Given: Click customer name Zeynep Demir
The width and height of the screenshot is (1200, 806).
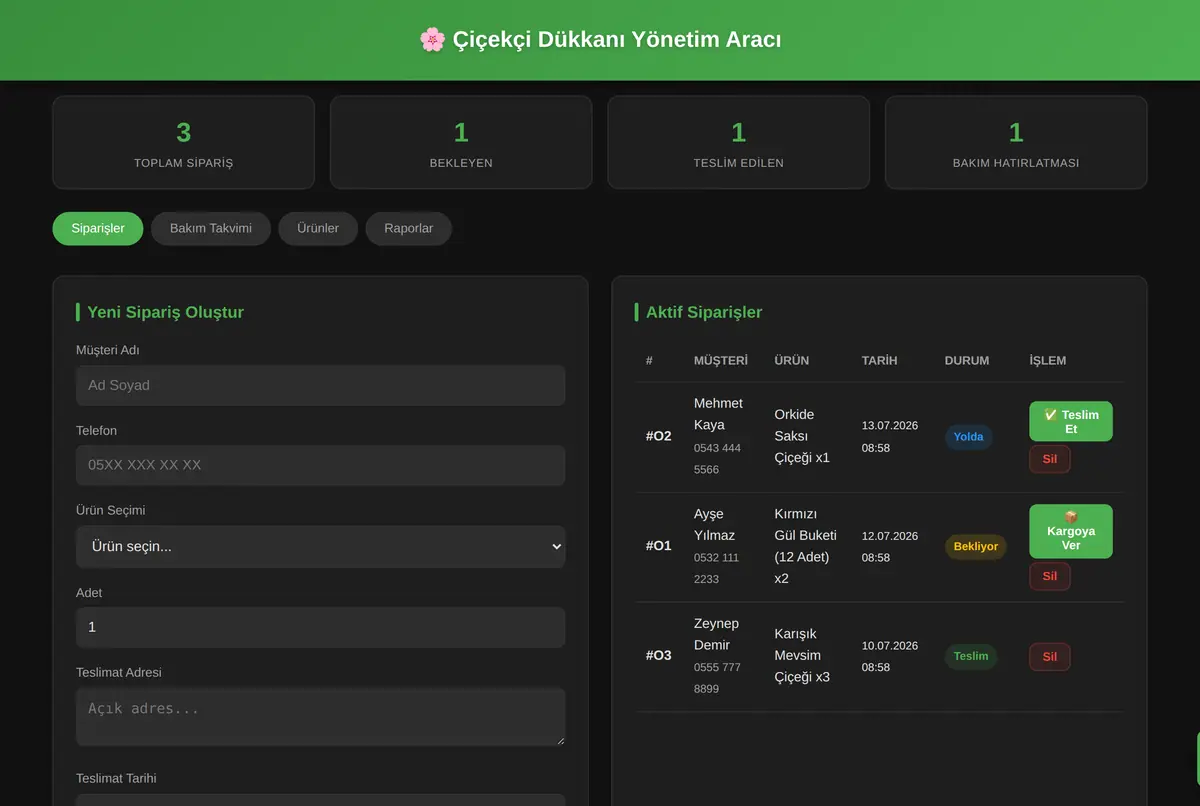Looking at the screenshot, I should [716, 634].
